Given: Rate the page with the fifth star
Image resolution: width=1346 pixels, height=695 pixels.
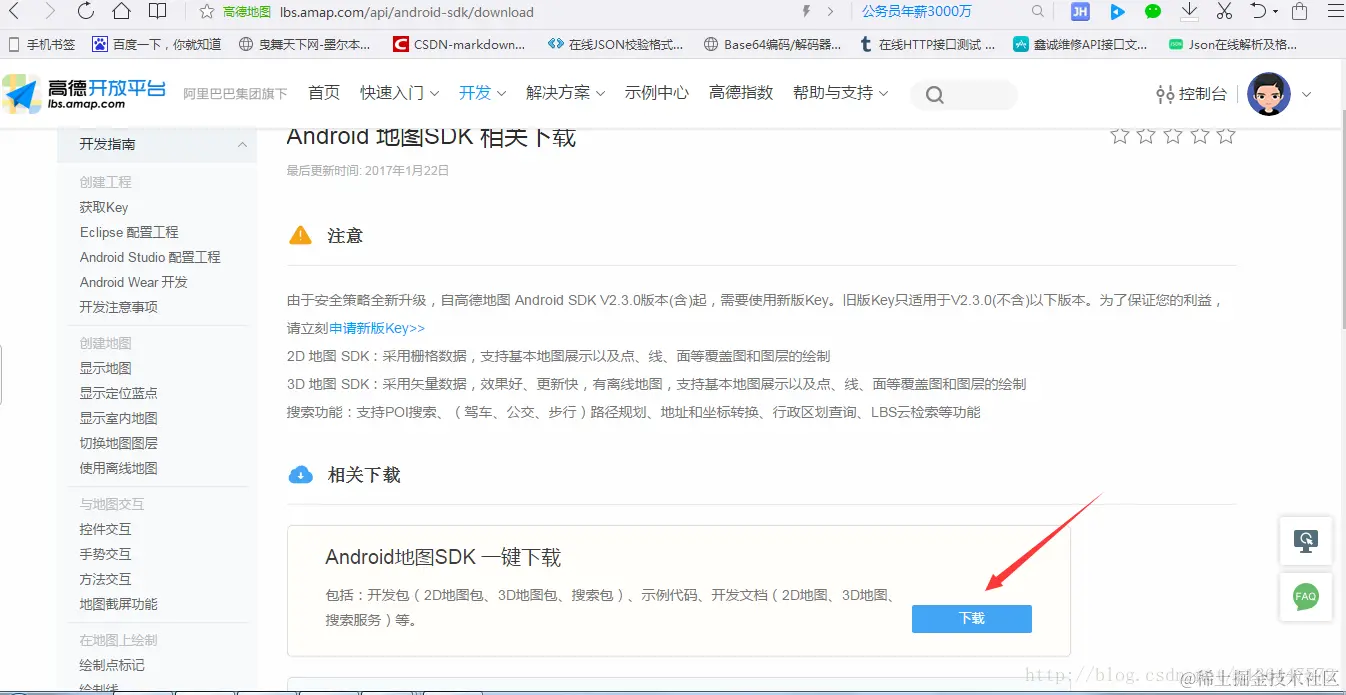Looking at the screenshot, I should [x=1226, y=135].
